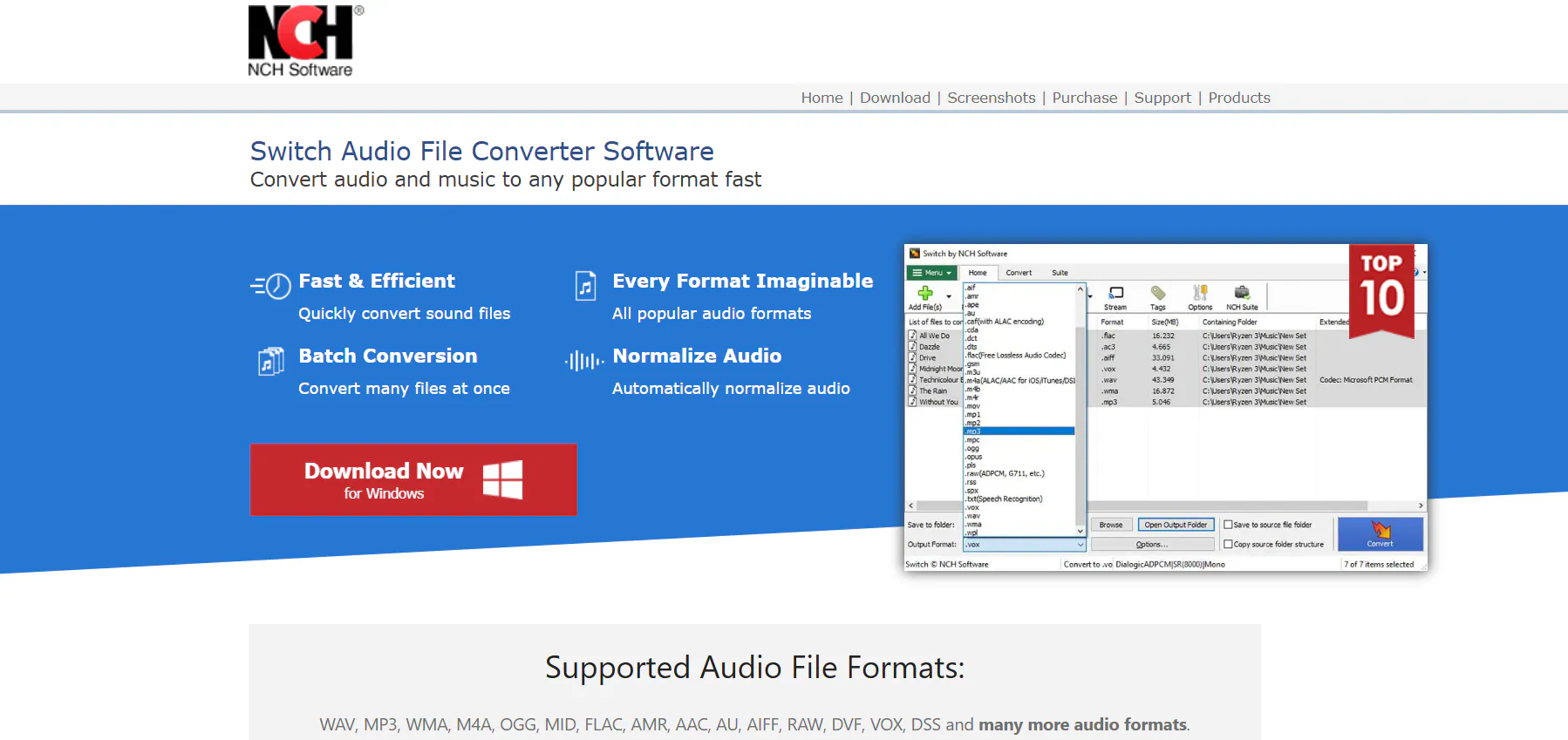Select the .opus entry in format list
1568x740 pixels.
tap(973, 457)
